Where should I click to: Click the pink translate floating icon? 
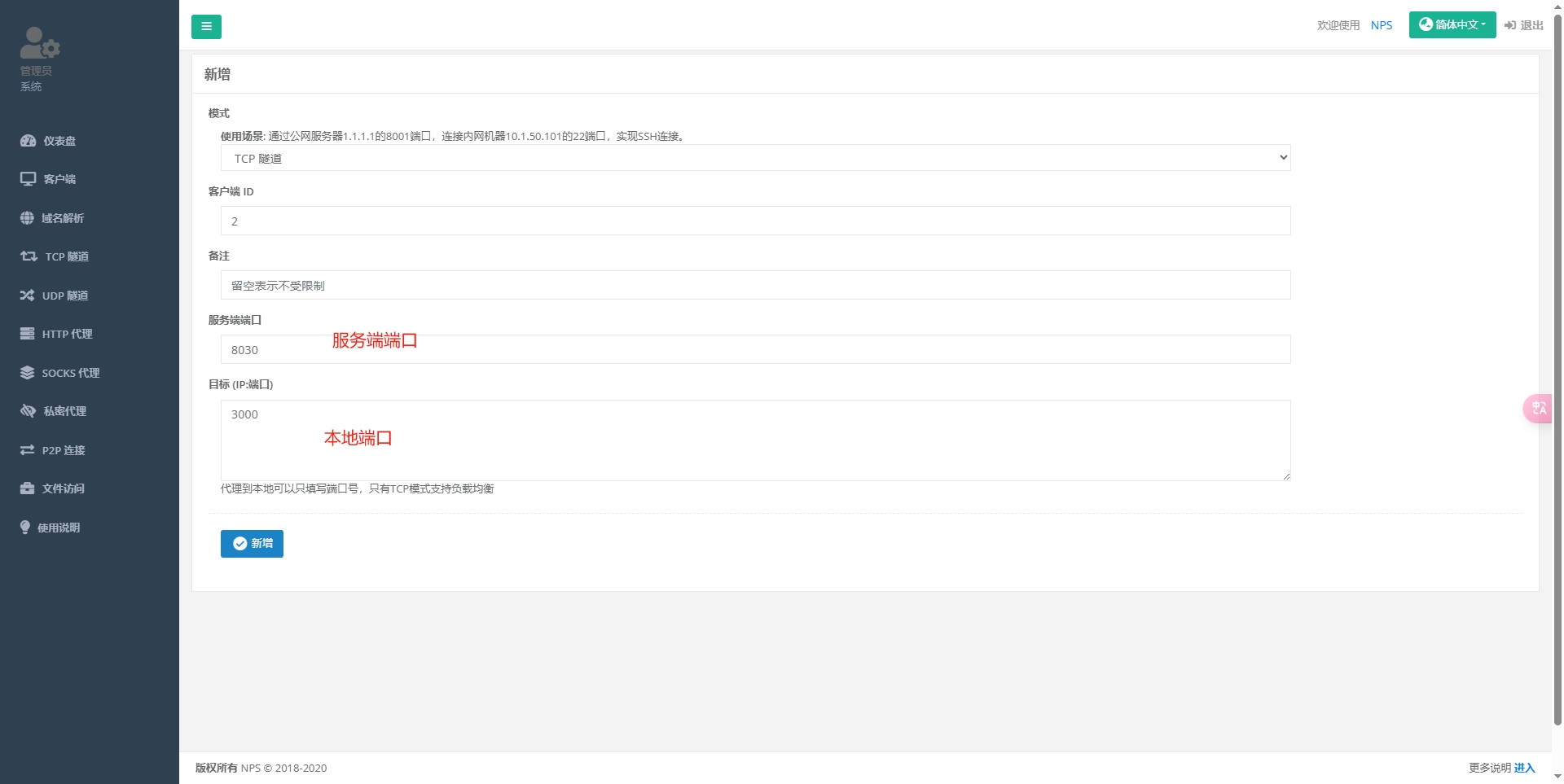click(1538, 408)
